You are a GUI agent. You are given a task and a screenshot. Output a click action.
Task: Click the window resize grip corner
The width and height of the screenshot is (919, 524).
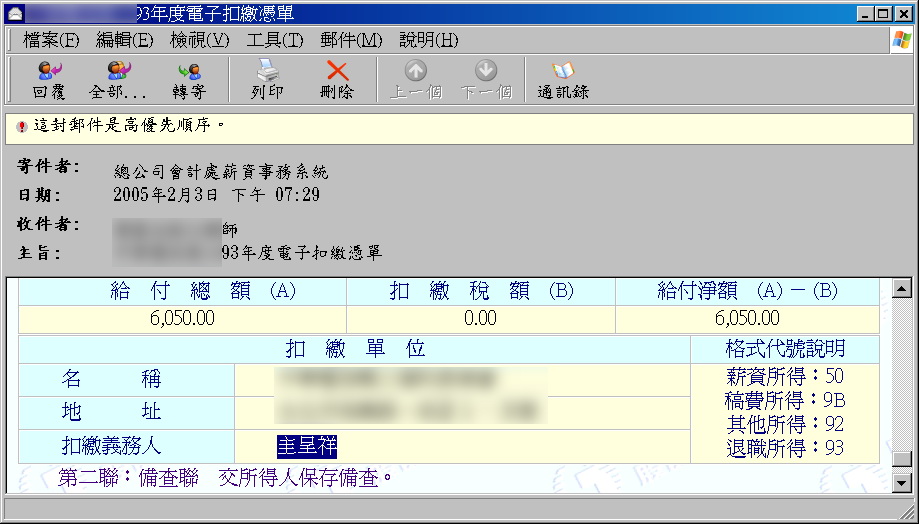tap(906, 512)
